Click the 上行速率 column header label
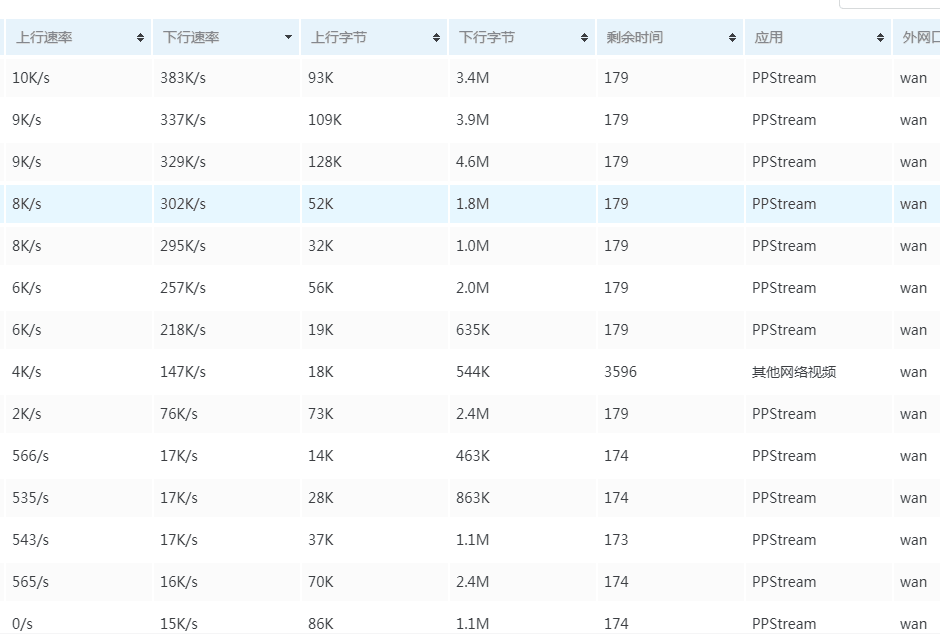This screenshot has width=940, height=640. pos(44,38)
